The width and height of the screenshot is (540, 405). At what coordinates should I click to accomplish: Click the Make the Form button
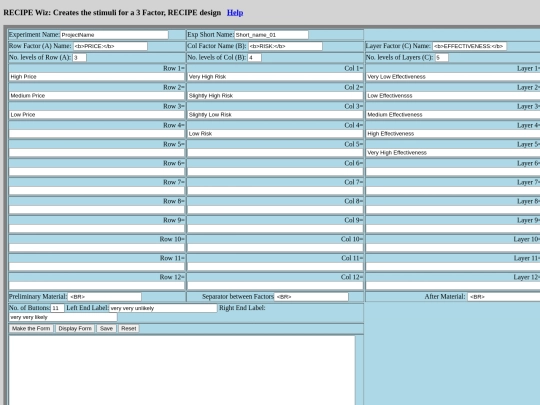pos(31,329)
